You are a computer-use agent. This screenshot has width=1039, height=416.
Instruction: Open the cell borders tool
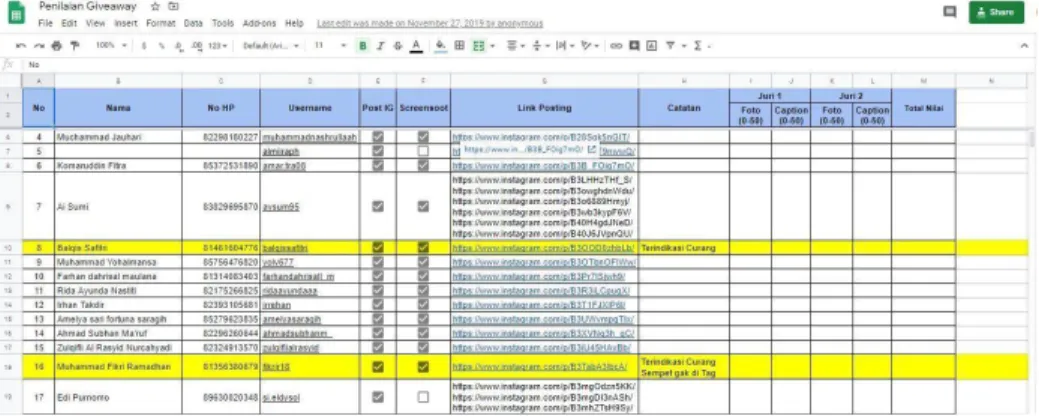click(x=459, y=46)
